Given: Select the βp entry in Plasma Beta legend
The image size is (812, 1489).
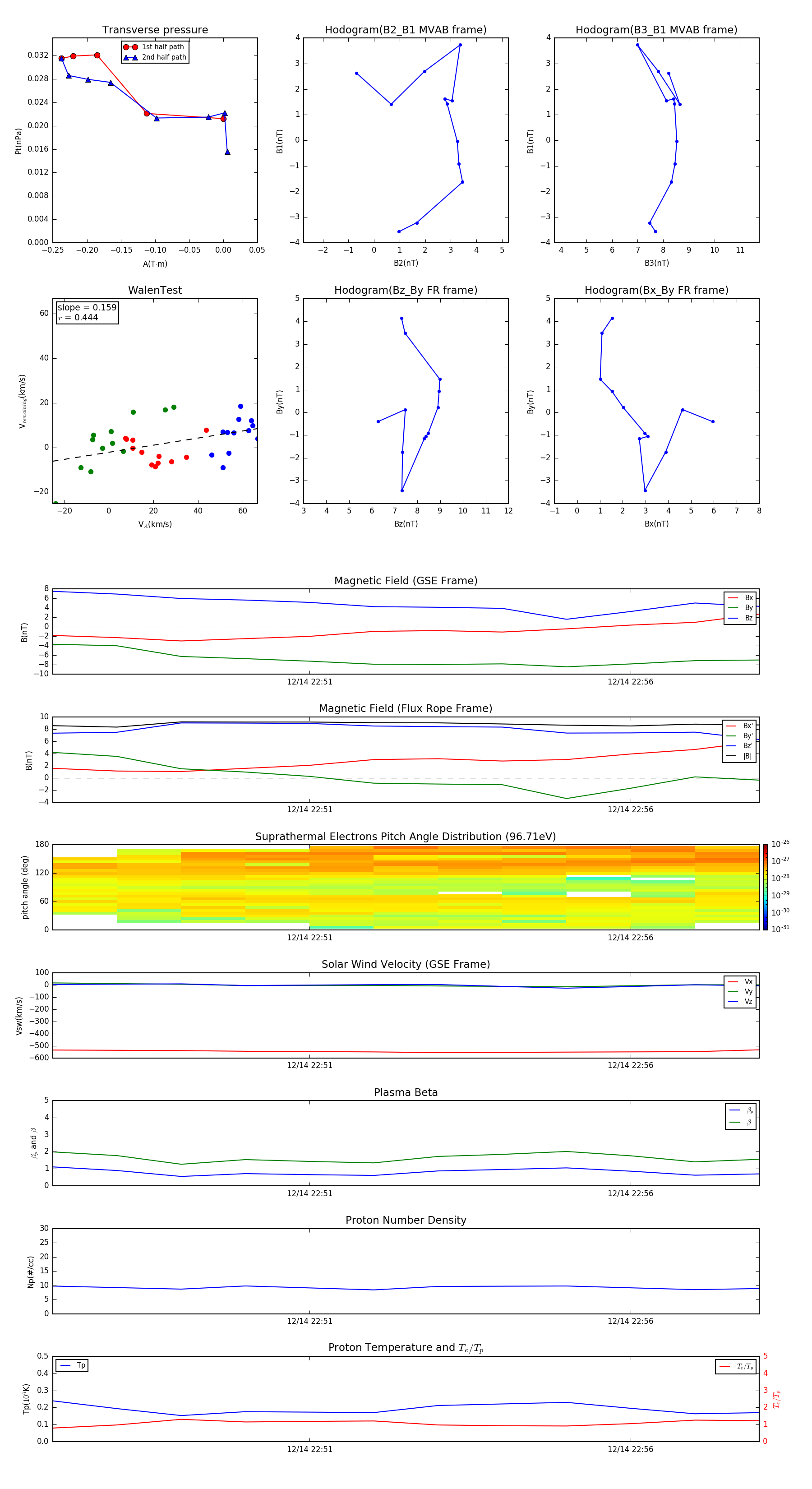Looking at the screenshot, I should click(741, 1110).
